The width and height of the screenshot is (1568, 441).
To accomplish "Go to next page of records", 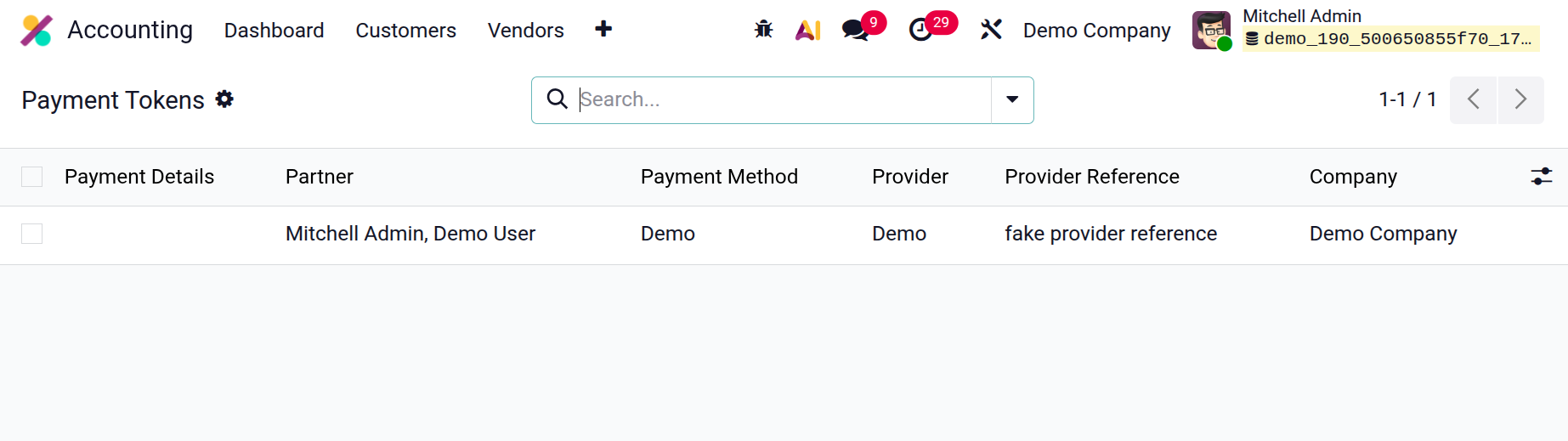I will [1520, 99].
